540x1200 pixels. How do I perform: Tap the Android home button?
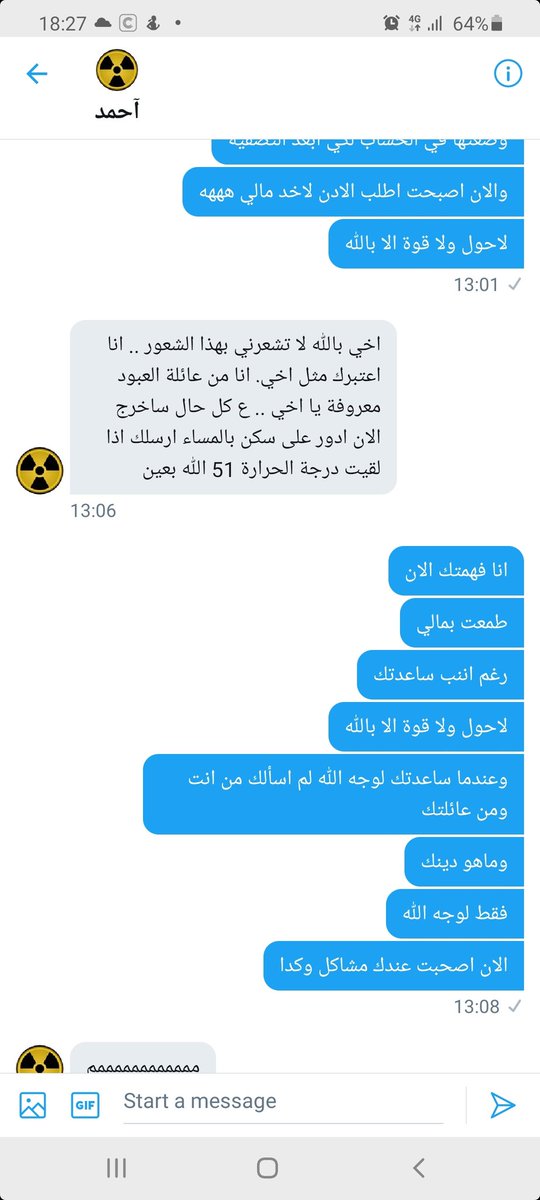(x=267, y=1167)
